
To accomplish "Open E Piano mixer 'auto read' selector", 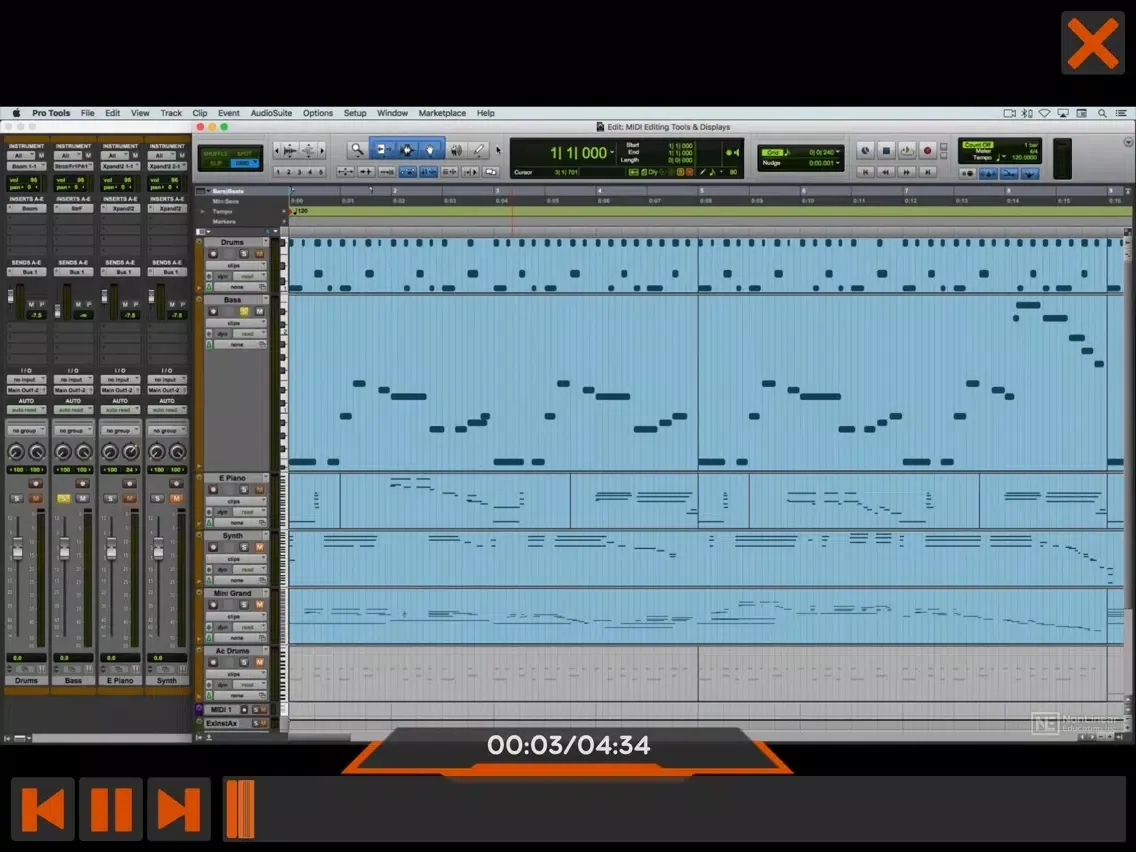I will coord(120,410).
